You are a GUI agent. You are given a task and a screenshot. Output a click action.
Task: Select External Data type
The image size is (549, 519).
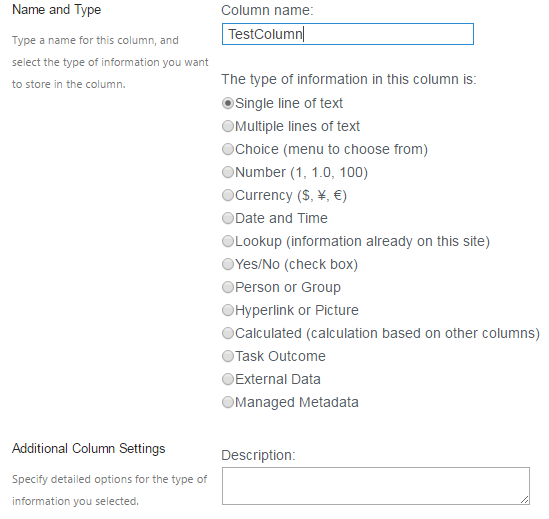tap(228, 379)
